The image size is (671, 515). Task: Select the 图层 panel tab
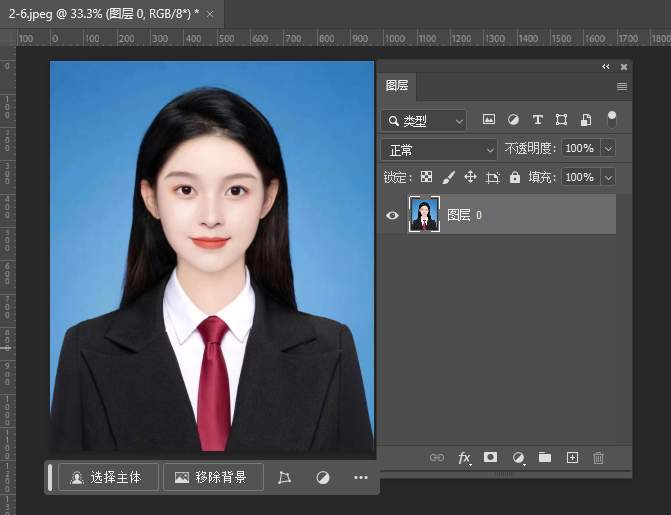[397, 86]
